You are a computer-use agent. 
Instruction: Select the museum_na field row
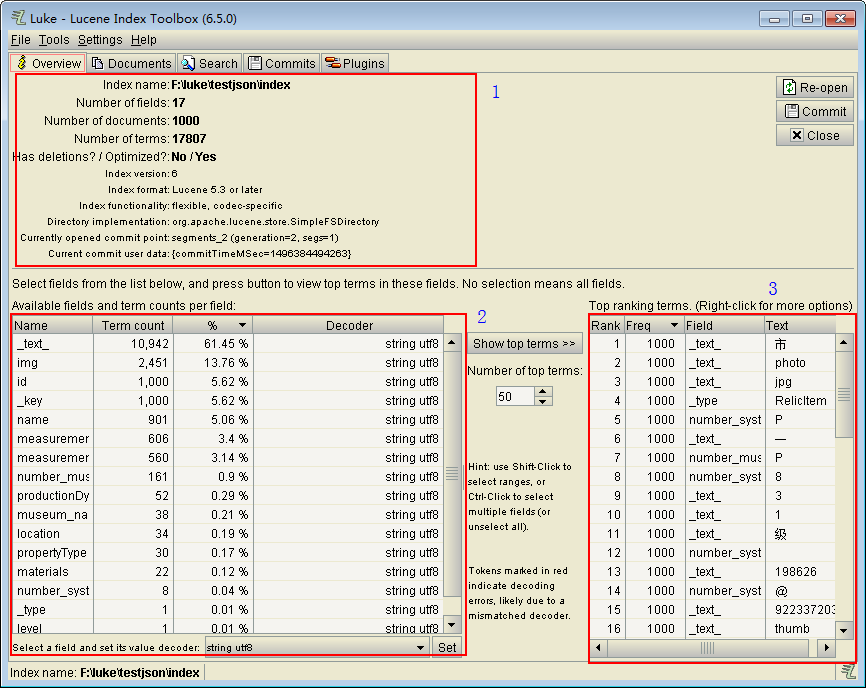point(228,515)
